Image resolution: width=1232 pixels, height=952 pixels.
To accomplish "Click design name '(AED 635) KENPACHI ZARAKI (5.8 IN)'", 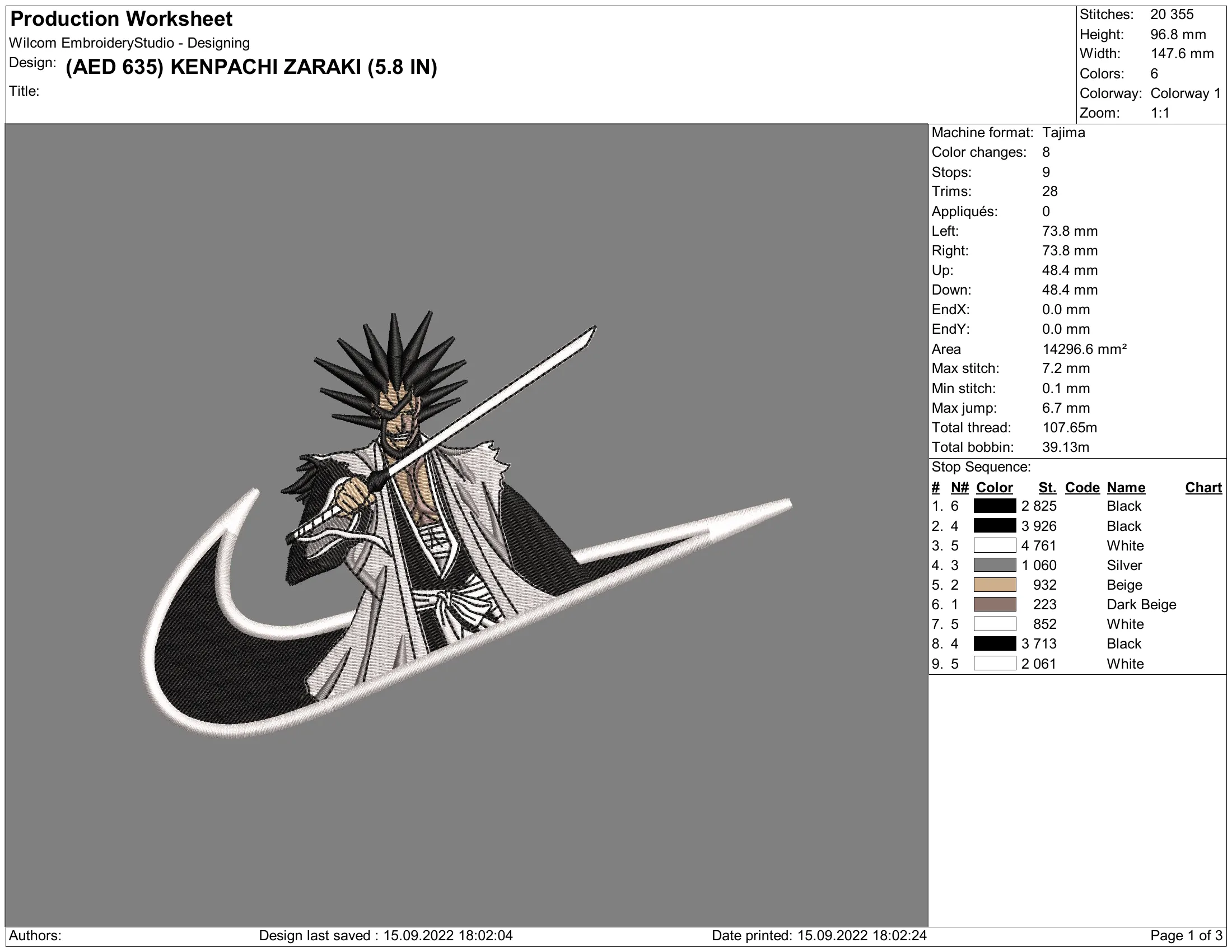I will (x=251, y=67).
